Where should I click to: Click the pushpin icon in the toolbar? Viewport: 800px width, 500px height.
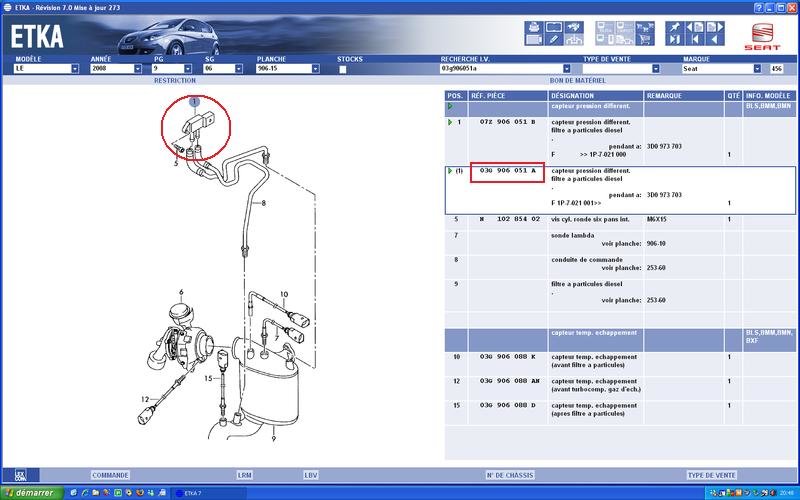674,27
